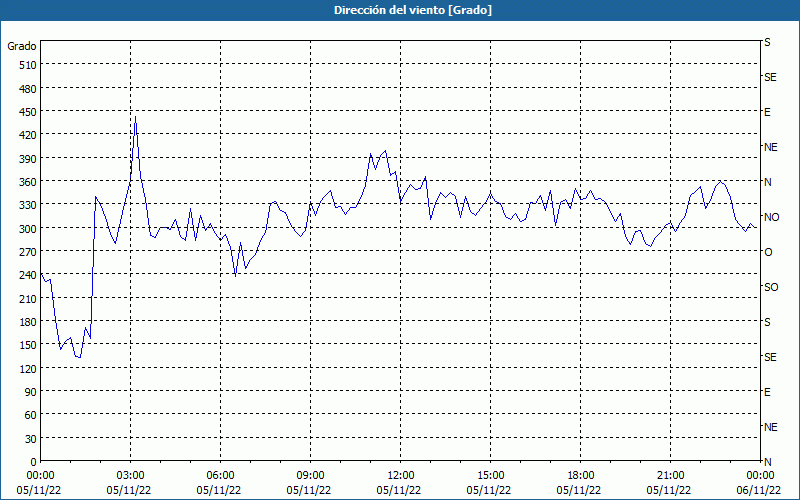Click the S compass label beside 180 gridline

point(767,322)
